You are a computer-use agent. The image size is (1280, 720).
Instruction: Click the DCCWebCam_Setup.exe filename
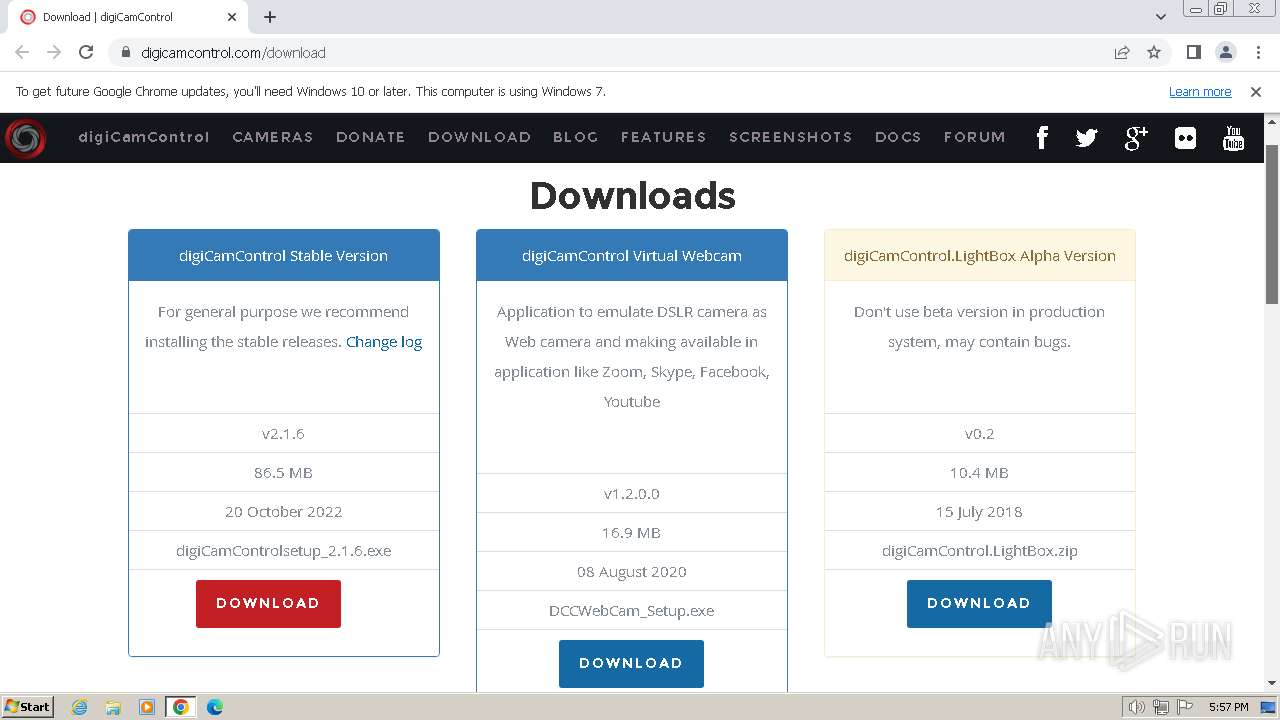click(x=632, y=611)
